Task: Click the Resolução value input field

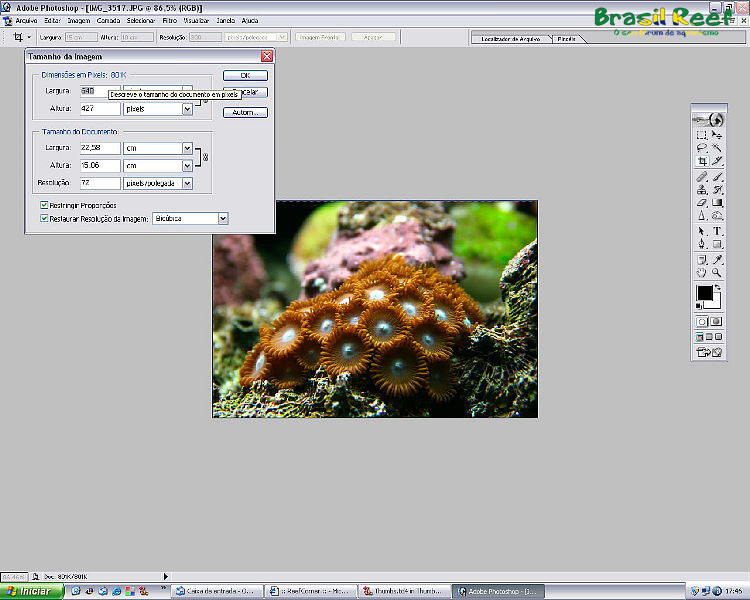Action: [x=100, y=183]
